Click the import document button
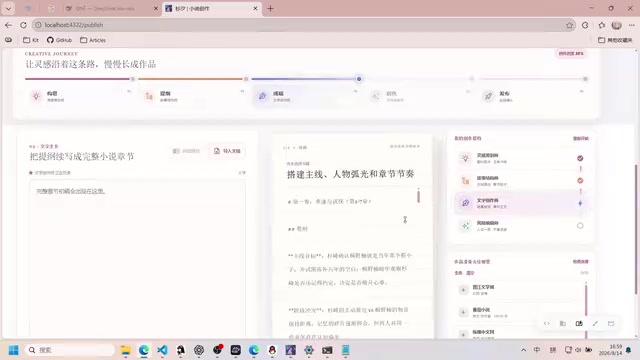This screenshot has width=640, height=360. click(227, 151)
